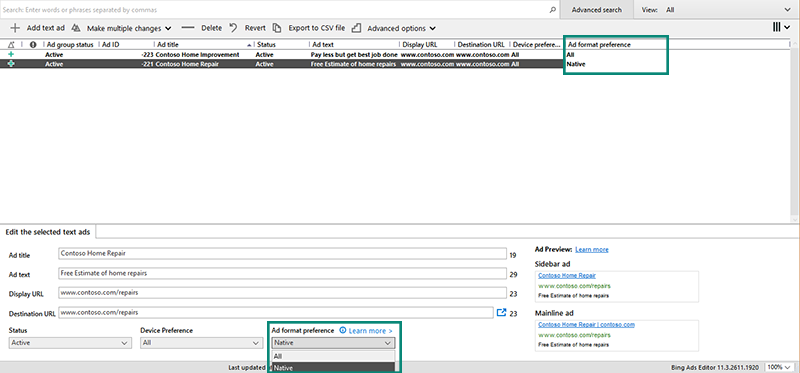Sort by Ad group status column header
This screenshot has width=800, height=373.
70,45
